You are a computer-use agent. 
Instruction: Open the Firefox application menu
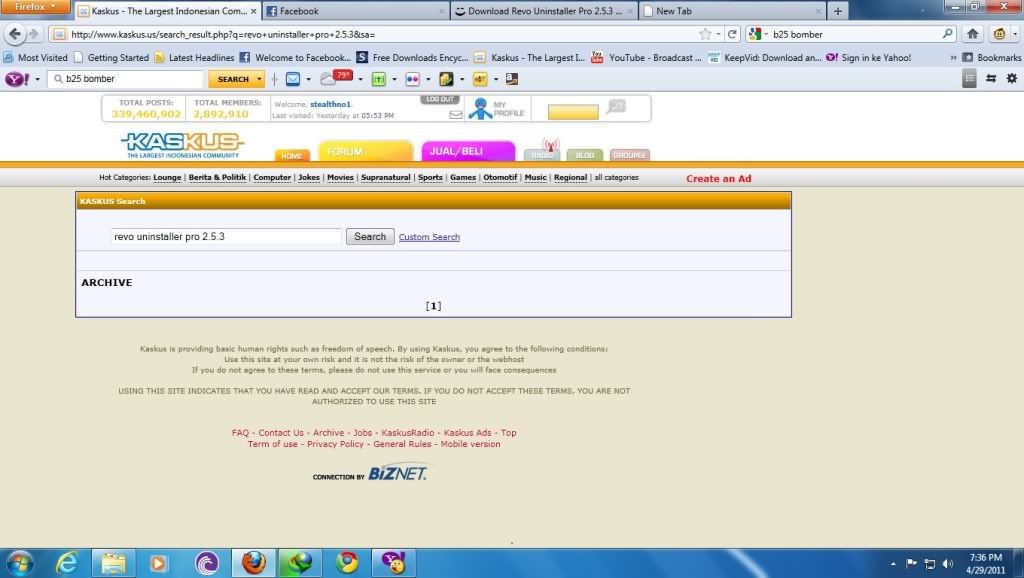coord(35,7)
